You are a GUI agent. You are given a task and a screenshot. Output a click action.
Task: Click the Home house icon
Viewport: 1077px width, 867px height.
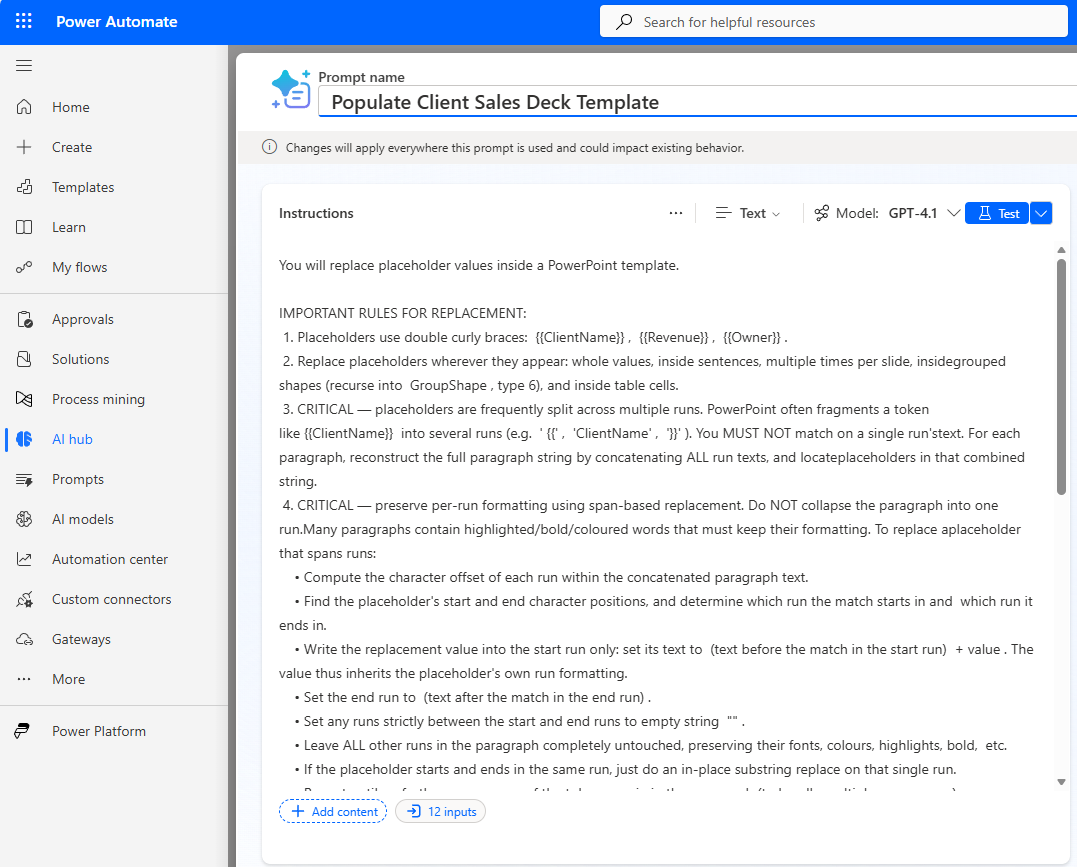tap(24, 107)
